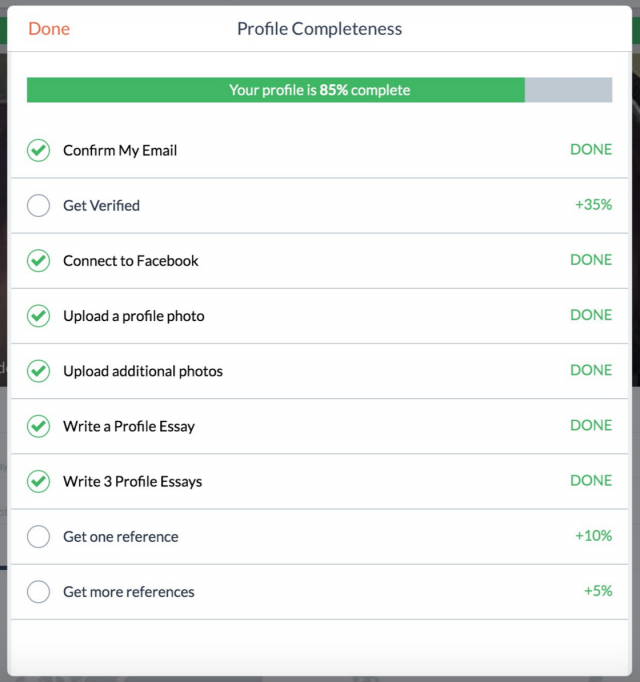Click the +5% label for more references
The height and width of the screenshot is (682, 640).
coord(598,591)
